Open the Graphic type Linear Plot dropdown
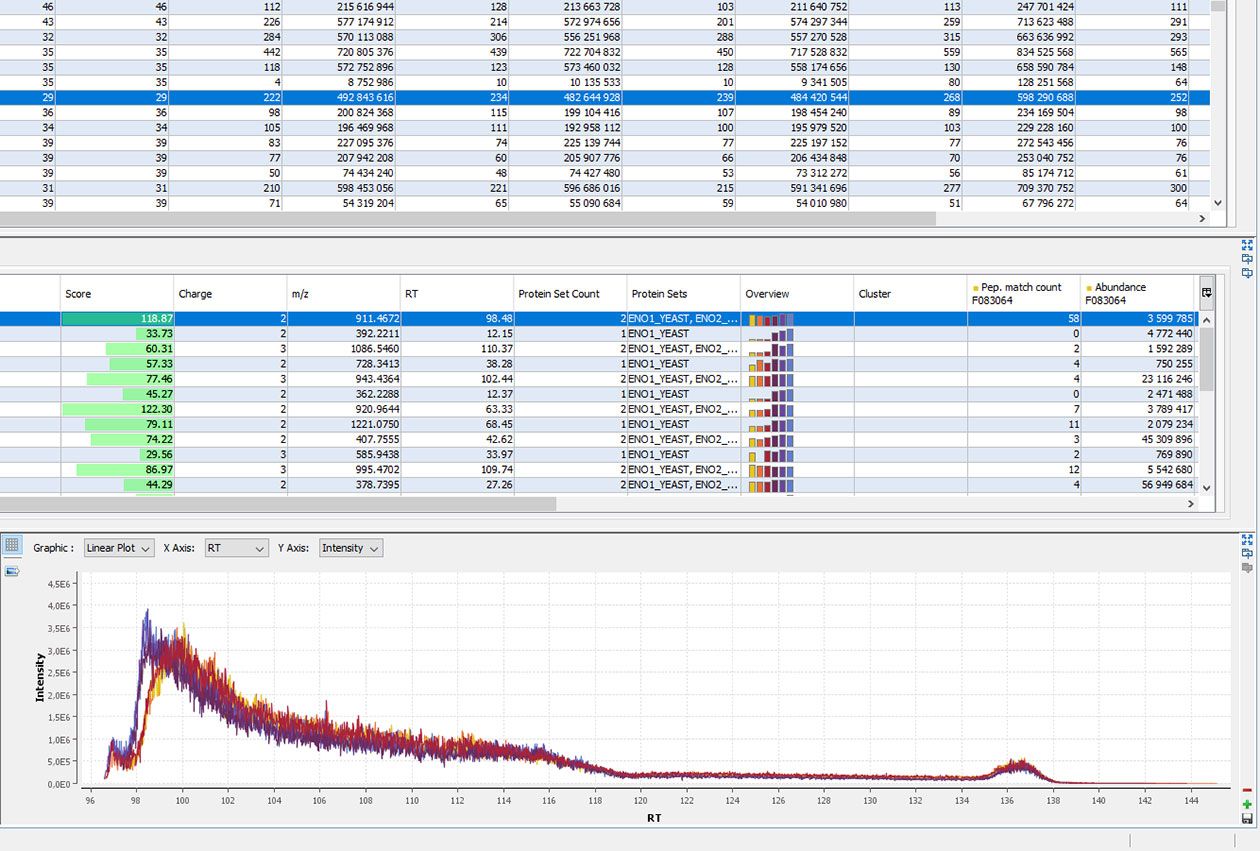 [x=119, y=548]
